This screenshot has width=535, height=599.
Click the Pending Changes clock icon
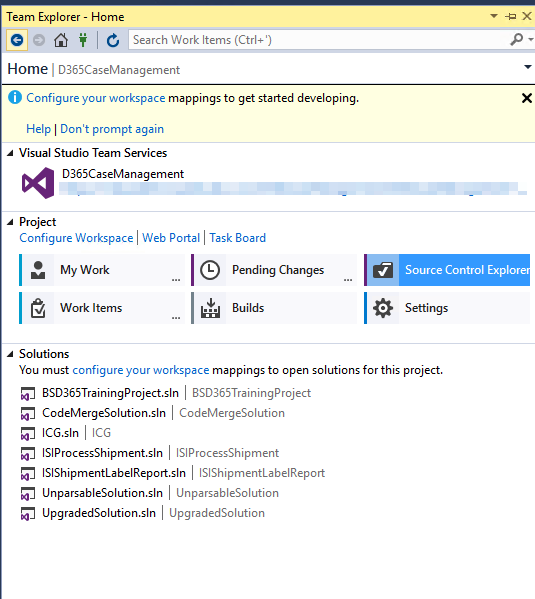click(x=210, y=270)
